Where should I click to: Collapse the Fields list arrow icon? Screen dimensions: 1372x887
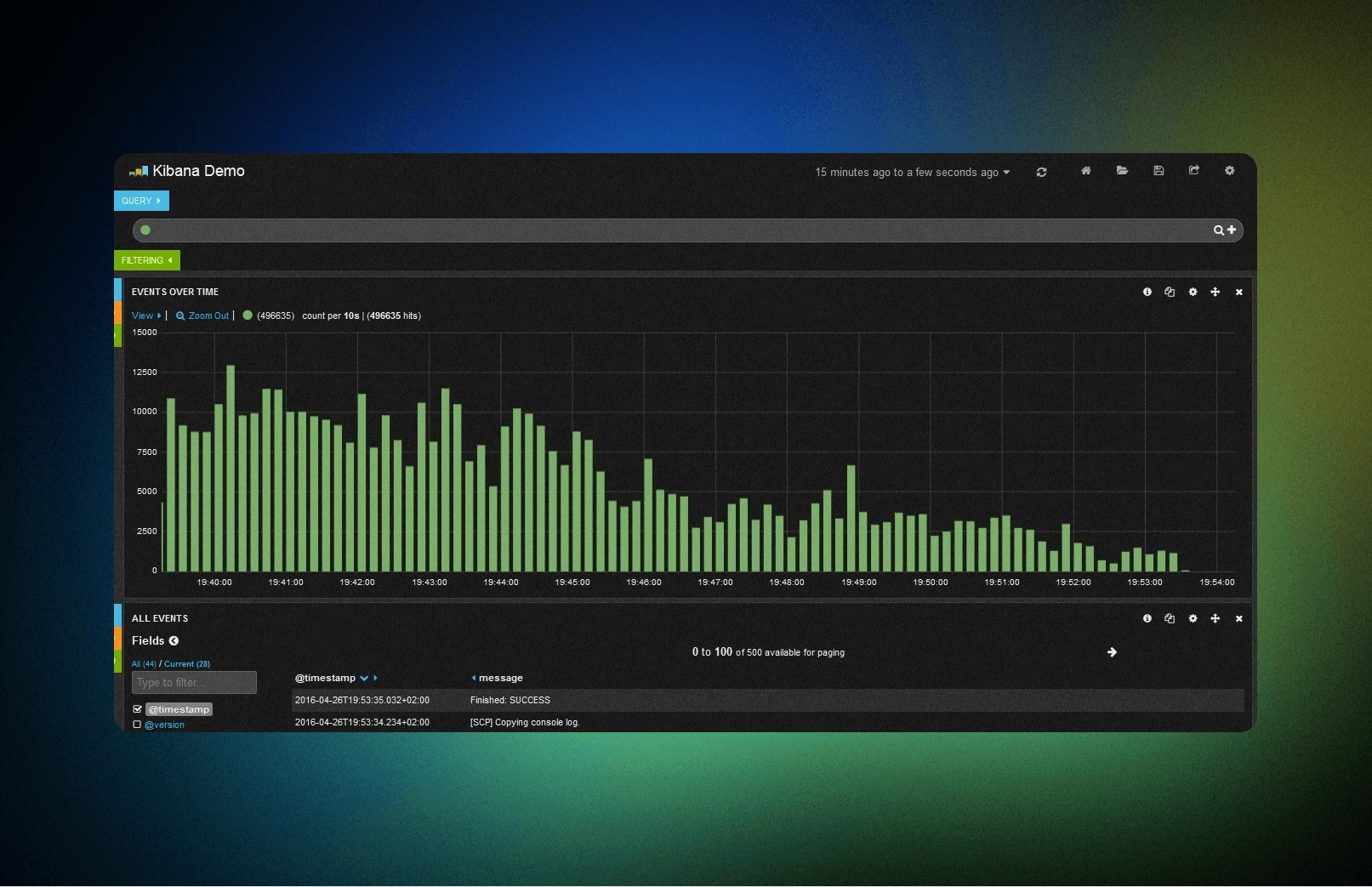(x=174, y=640)
